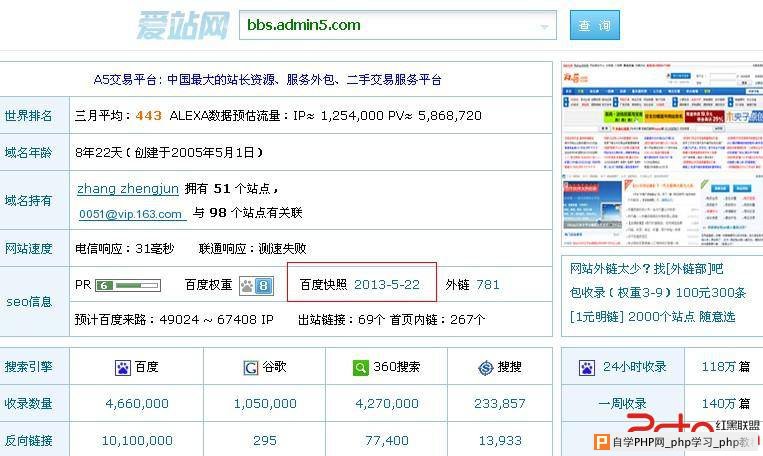This screenshot has width=763, height=456.
Task: Open zhang zhengjun owner link
Action: pyautogui.click(x=128, y=189)
